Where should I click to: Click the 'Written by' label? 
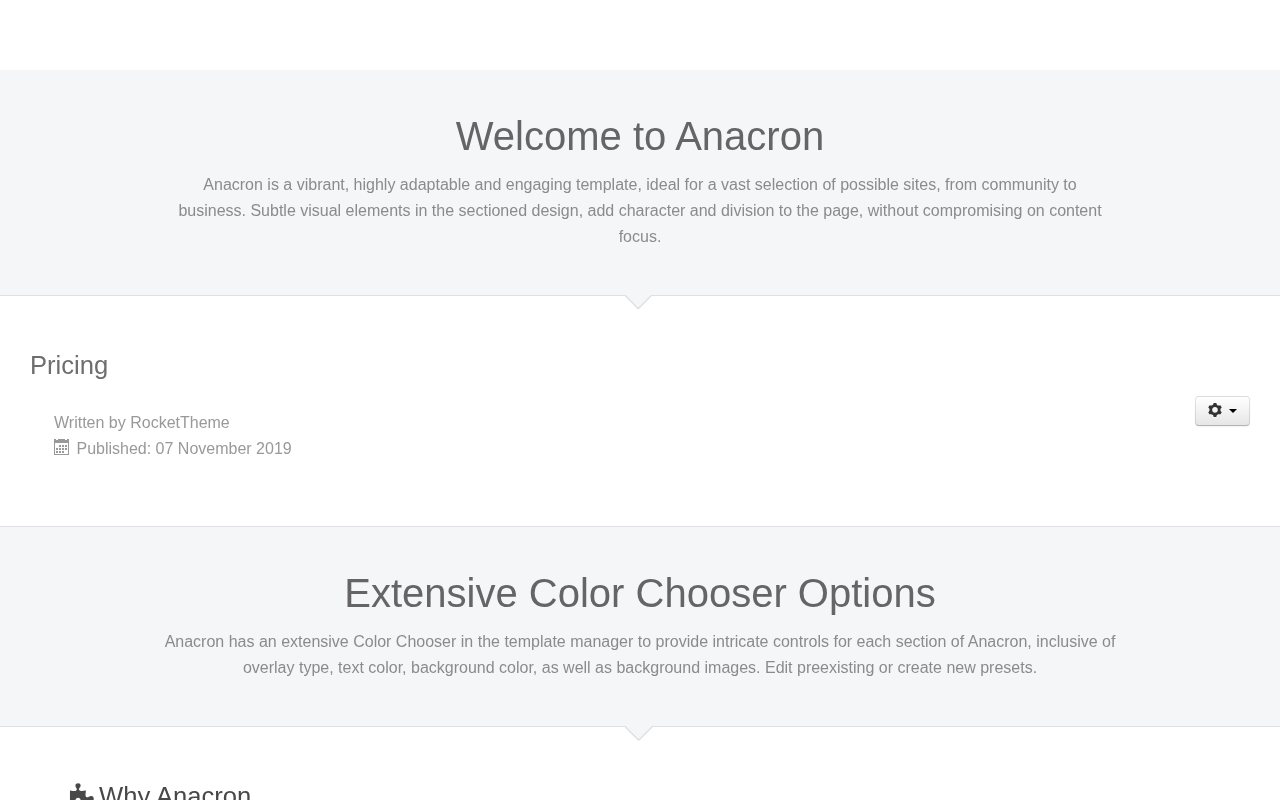coord(90,422)
